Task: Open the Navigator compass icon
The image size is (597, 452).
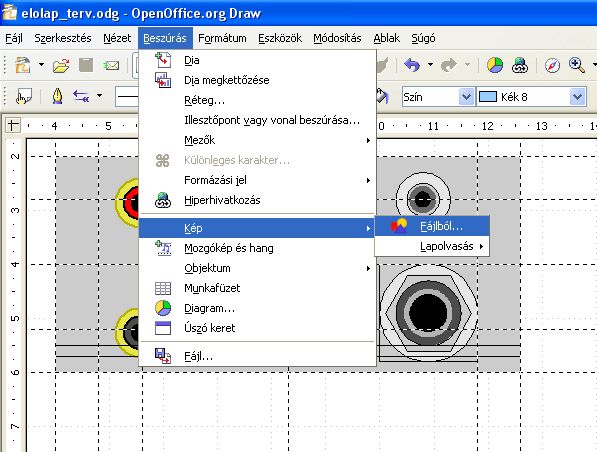Action: pos(552,65)
